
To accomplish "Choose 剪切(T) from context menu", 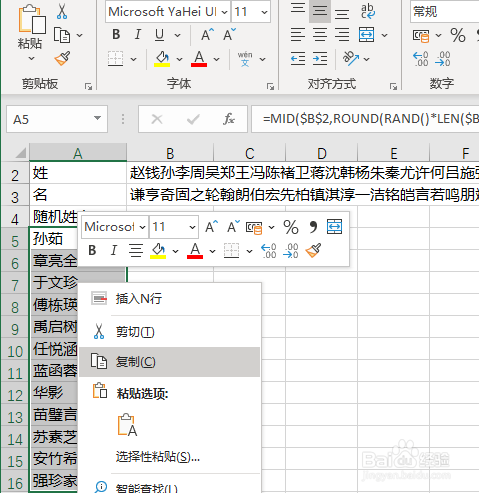I will point(169,332).
